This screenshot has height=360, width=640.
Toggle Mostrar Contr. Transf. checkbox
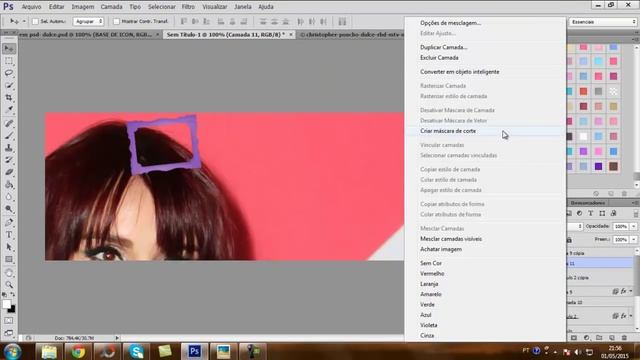116,21
